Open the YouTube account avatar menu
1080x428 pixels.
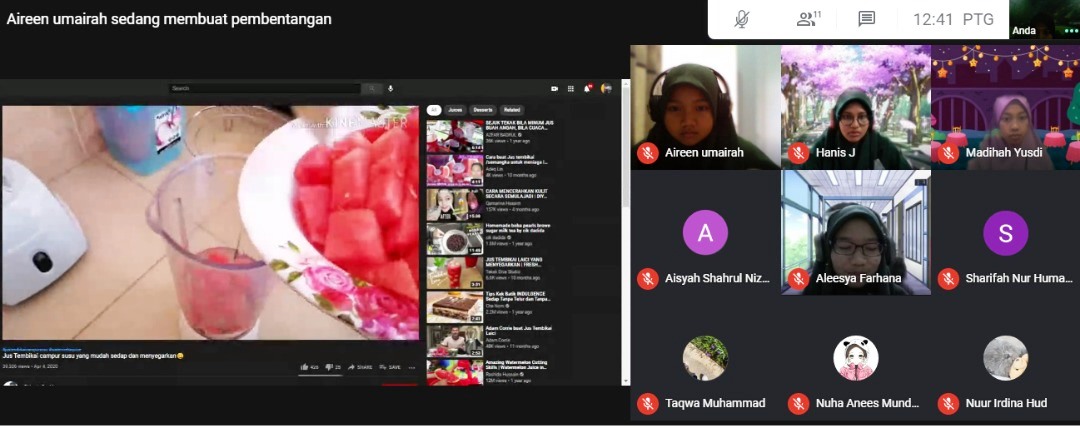coord(606,88)
